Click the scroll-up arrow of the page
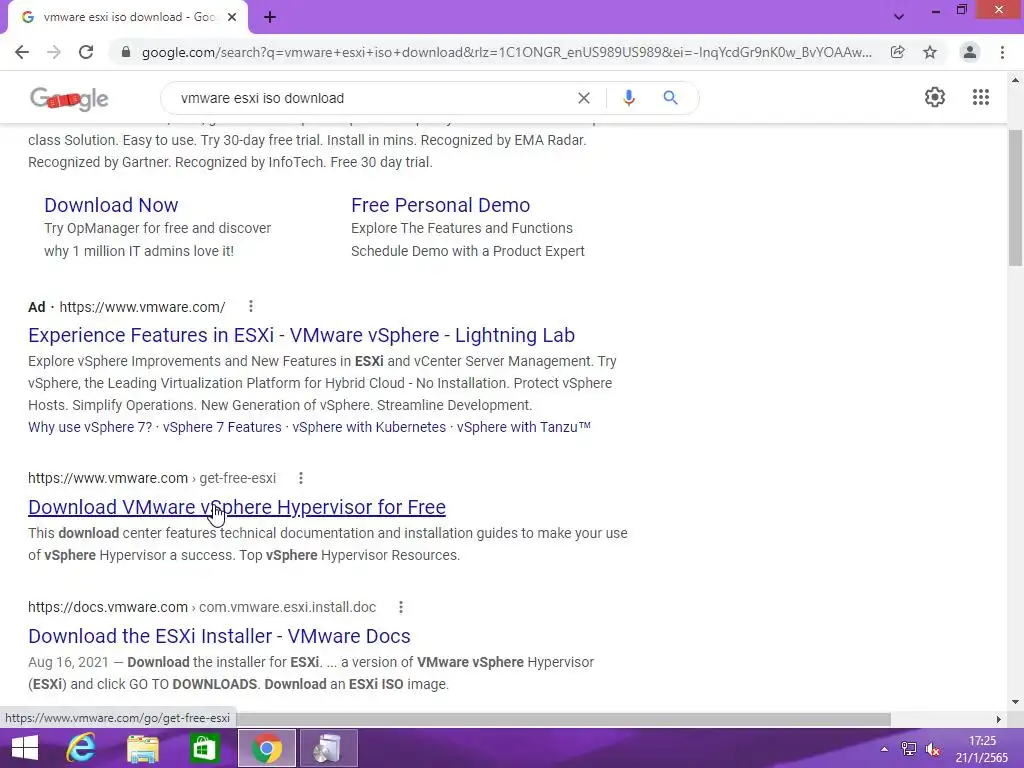Screen dimensions: 1024x768 coord(1015,80)
